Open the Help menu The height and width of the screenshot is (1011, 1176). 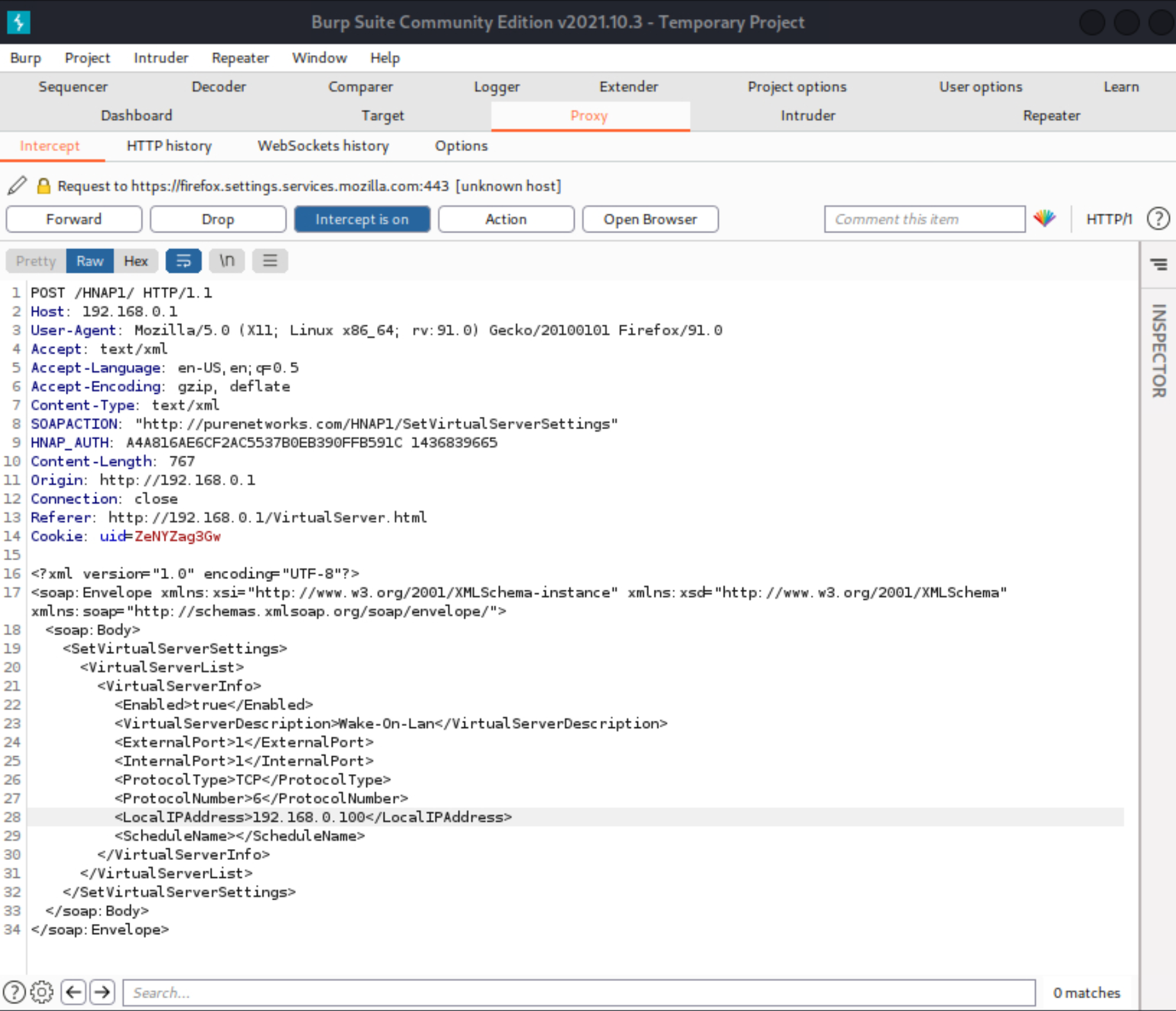[x=385, y=58]
